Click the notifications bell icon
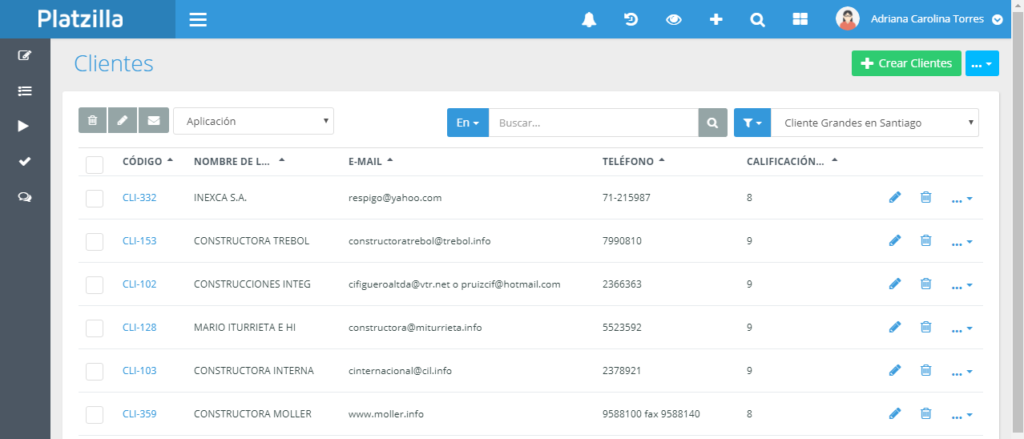The width and height of the screenshot is (1024, 439). coord(590,19)
